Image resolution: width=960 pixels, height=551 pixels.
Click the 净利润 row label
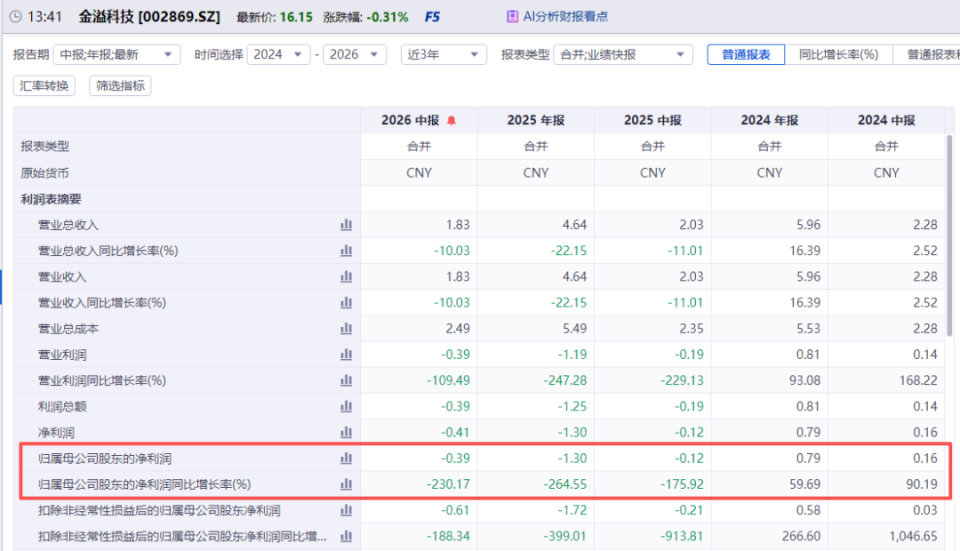(56, 432)
